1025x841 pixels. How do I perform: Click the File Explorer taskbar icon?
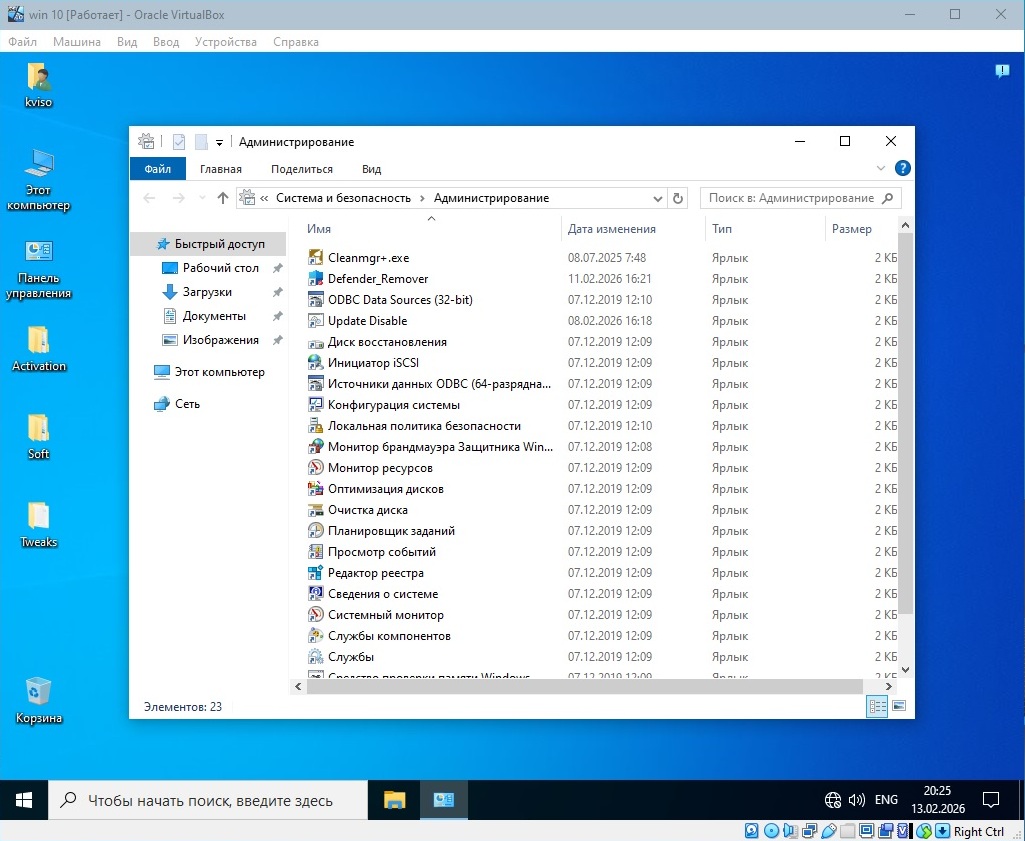coord(395,800)
